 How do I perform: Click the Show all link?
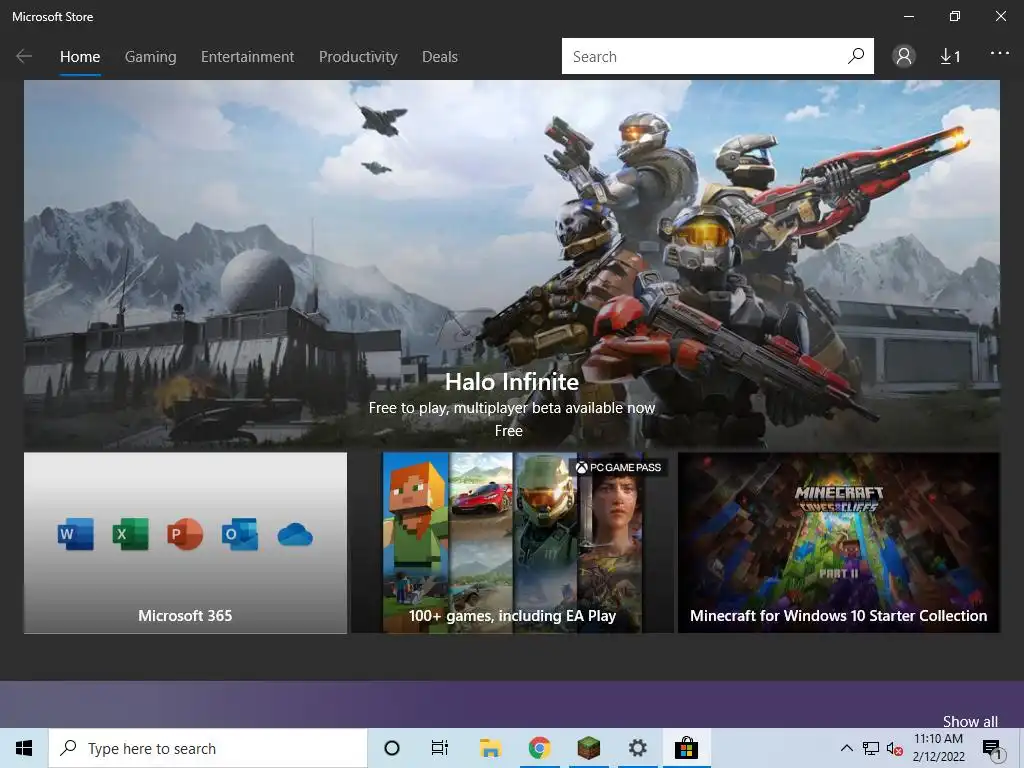point(970,721)
